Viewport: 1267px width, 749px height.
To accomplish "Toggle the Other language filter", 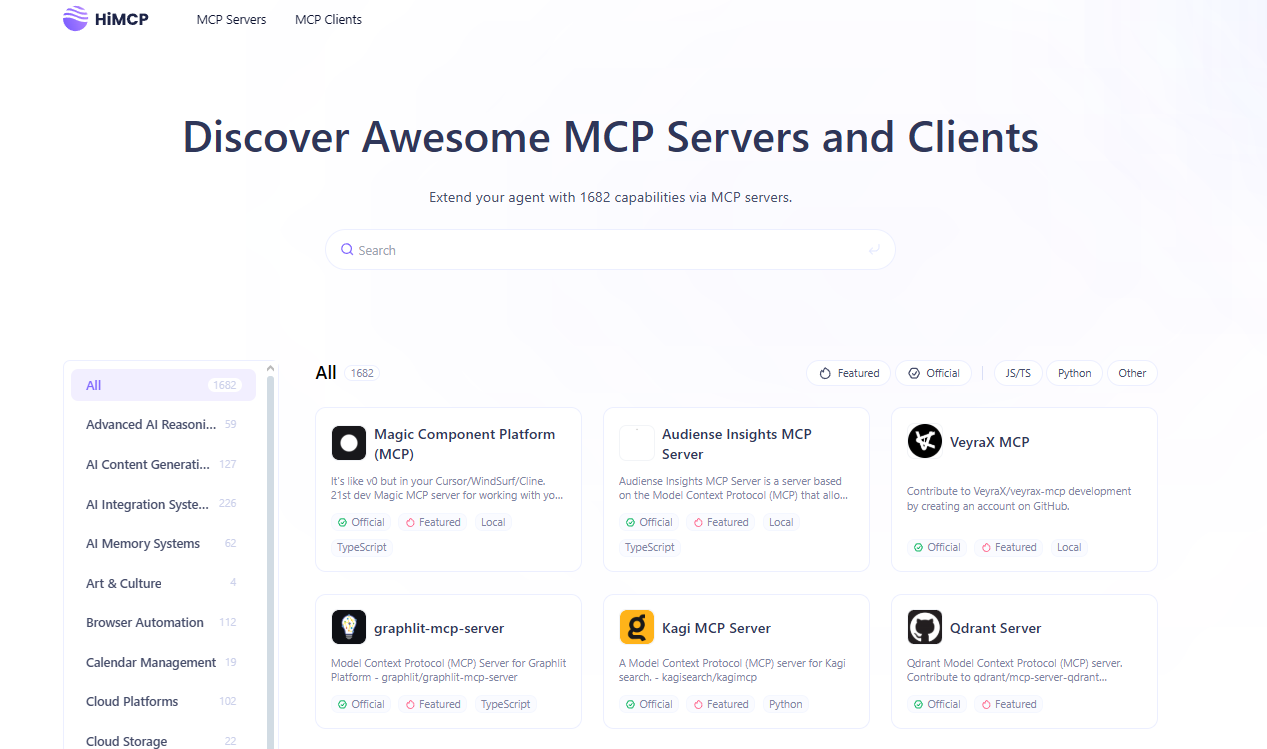I will tap(1132, 373).
